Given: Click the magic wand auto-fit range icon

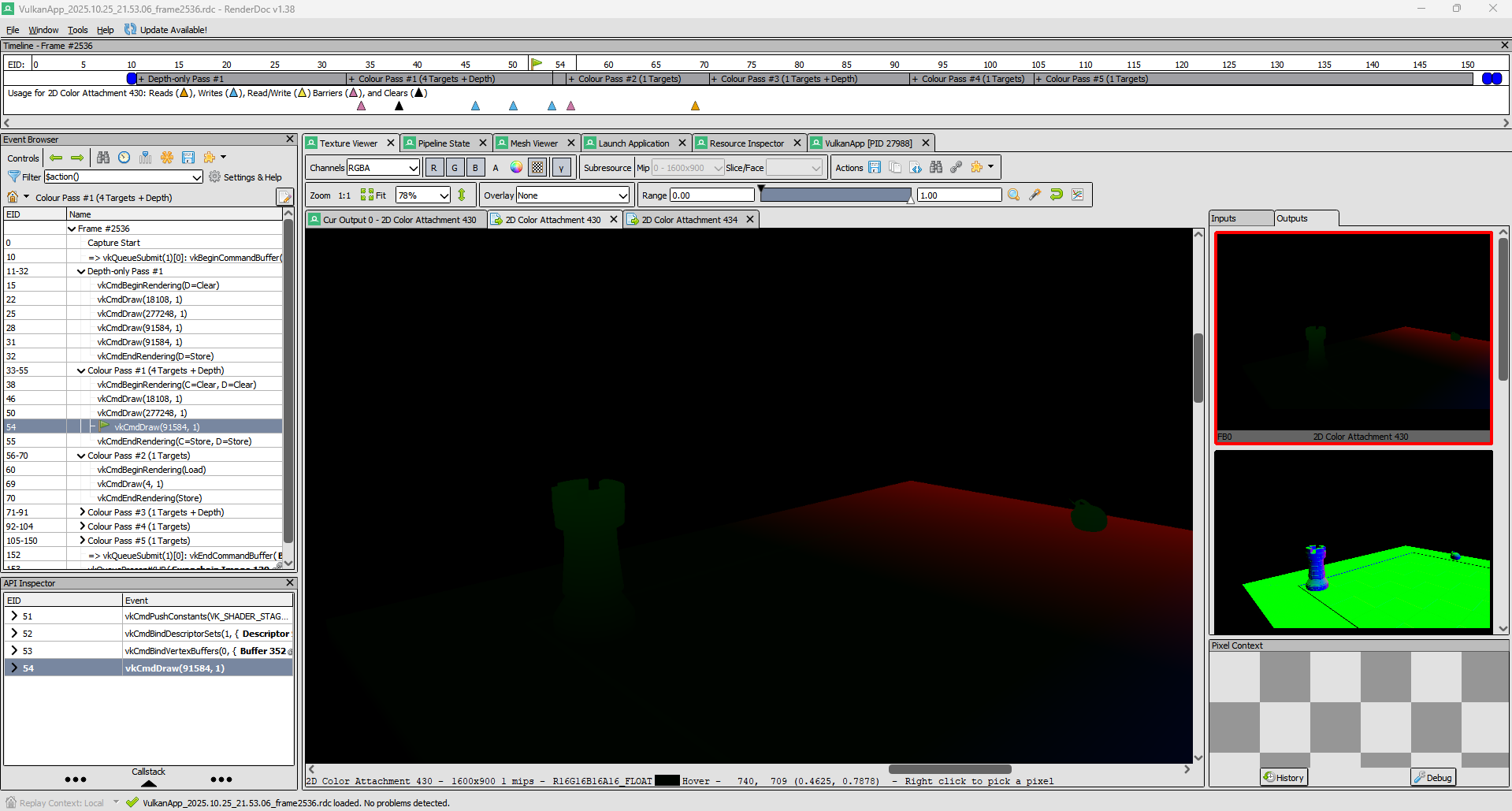Looking at the screenshot, I should pyautogui.click(x=1035, y=195).
